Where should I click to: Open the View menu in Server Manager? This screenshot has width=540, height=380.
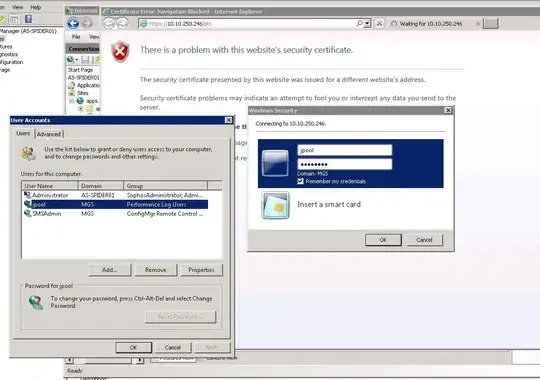click(17, 7)
